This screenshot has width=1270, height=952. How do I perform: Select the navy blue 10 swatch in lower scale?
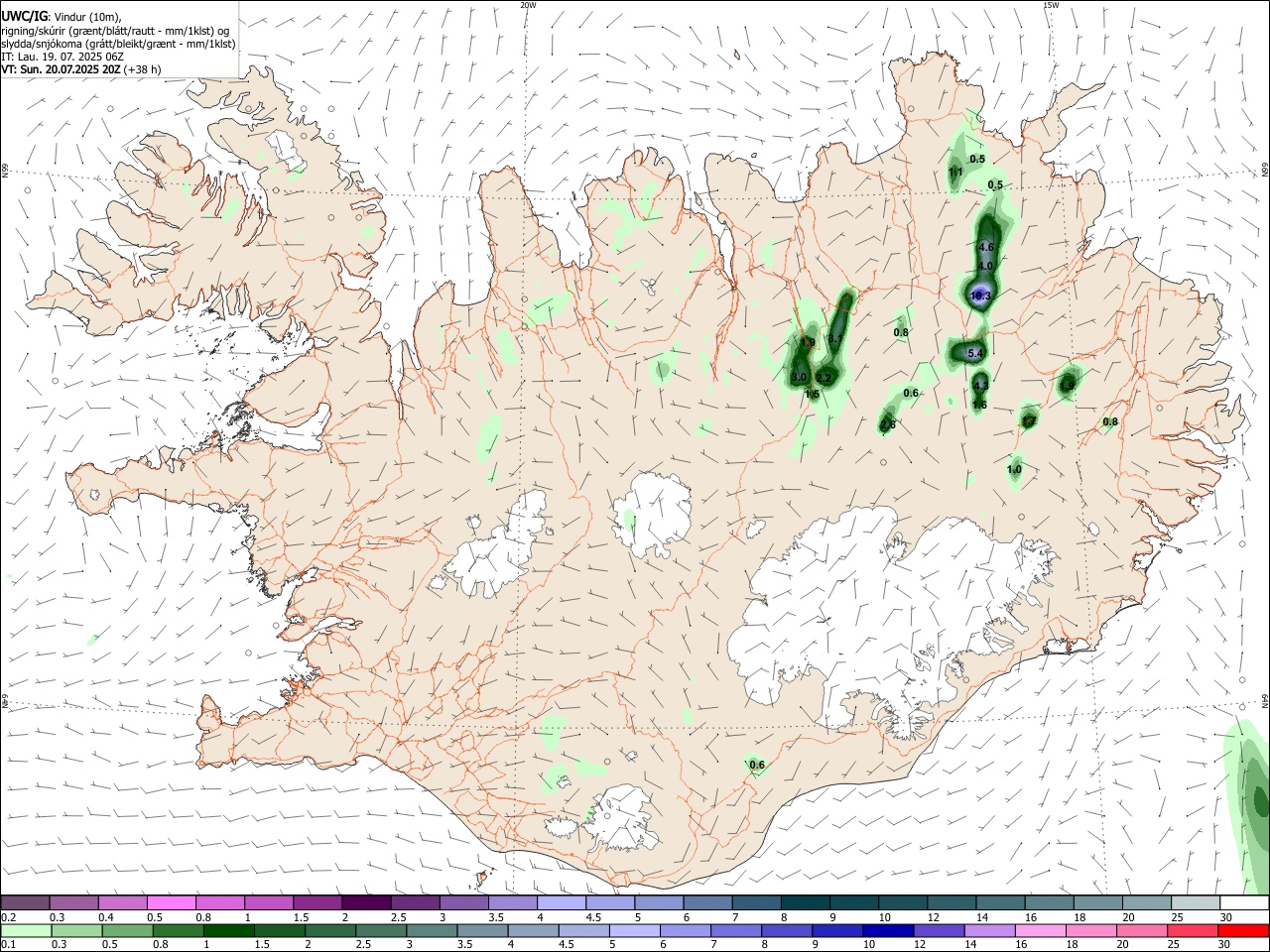[887, 931]
